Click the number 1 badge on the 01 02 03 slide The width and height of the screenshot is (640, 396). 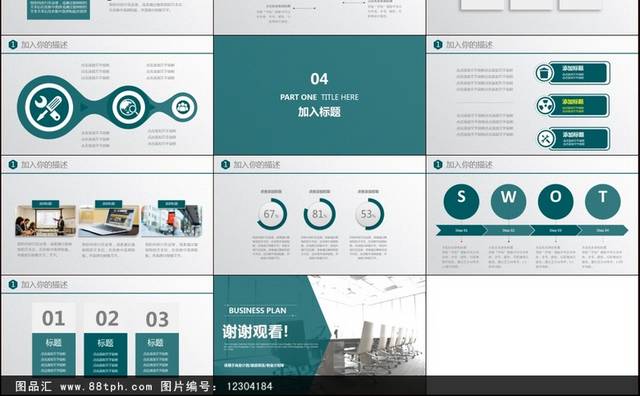click(13, 285)
